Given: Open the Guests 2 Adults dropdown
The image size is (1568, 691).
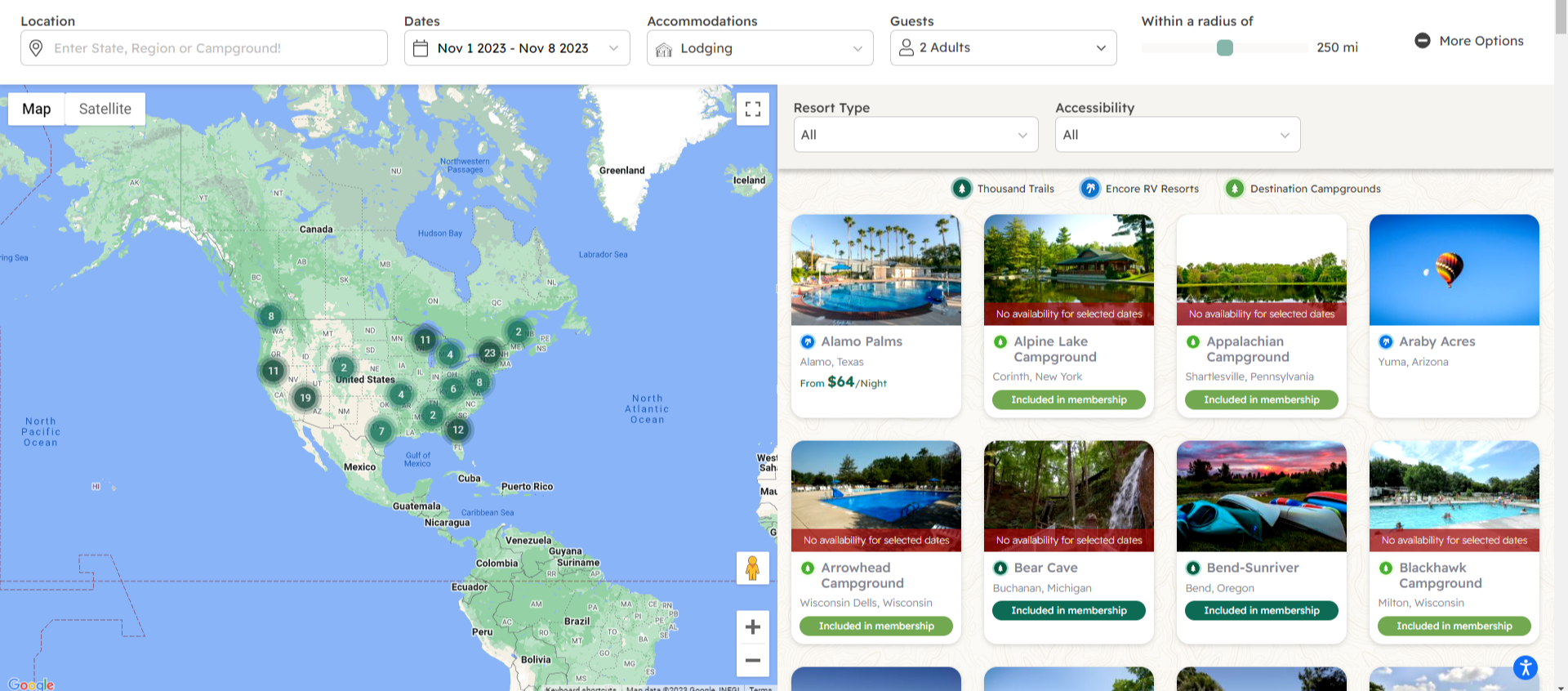Looking at the screenshot, I should click(x=1003, y=47).
